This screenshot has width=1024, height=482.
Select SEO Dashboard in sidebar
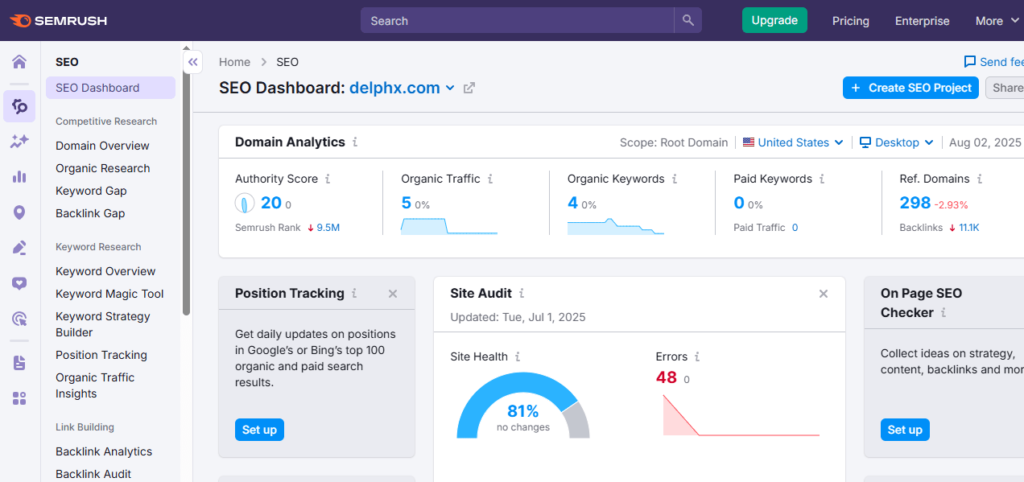pyautogui.click(x=110, y=88)
